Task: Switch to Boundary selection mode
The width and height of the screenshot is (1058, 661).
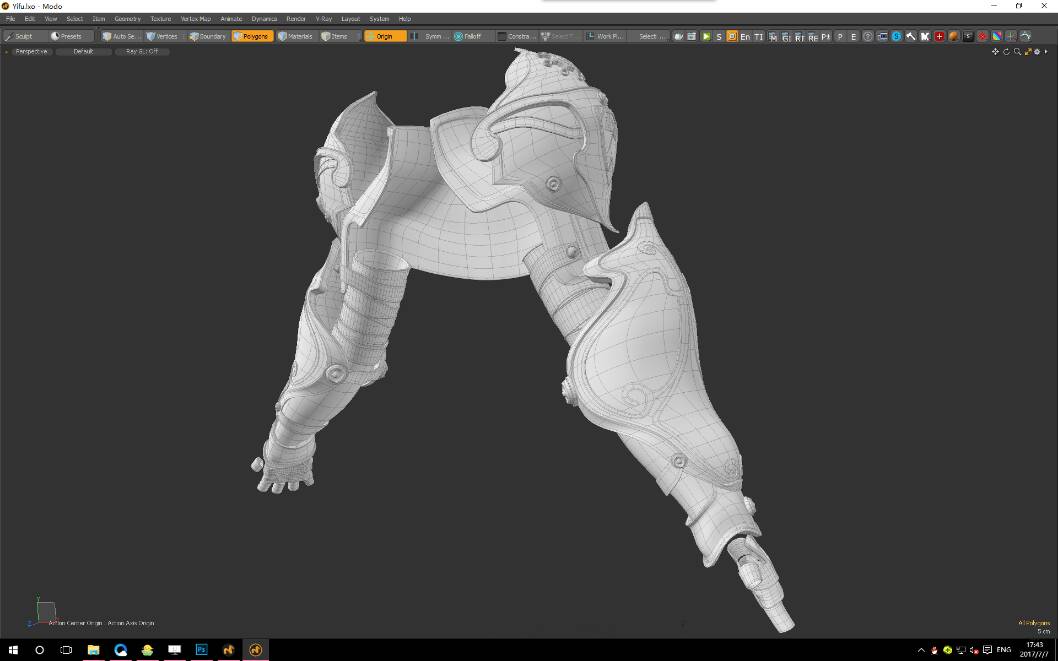Action: [x=208, y=36]
